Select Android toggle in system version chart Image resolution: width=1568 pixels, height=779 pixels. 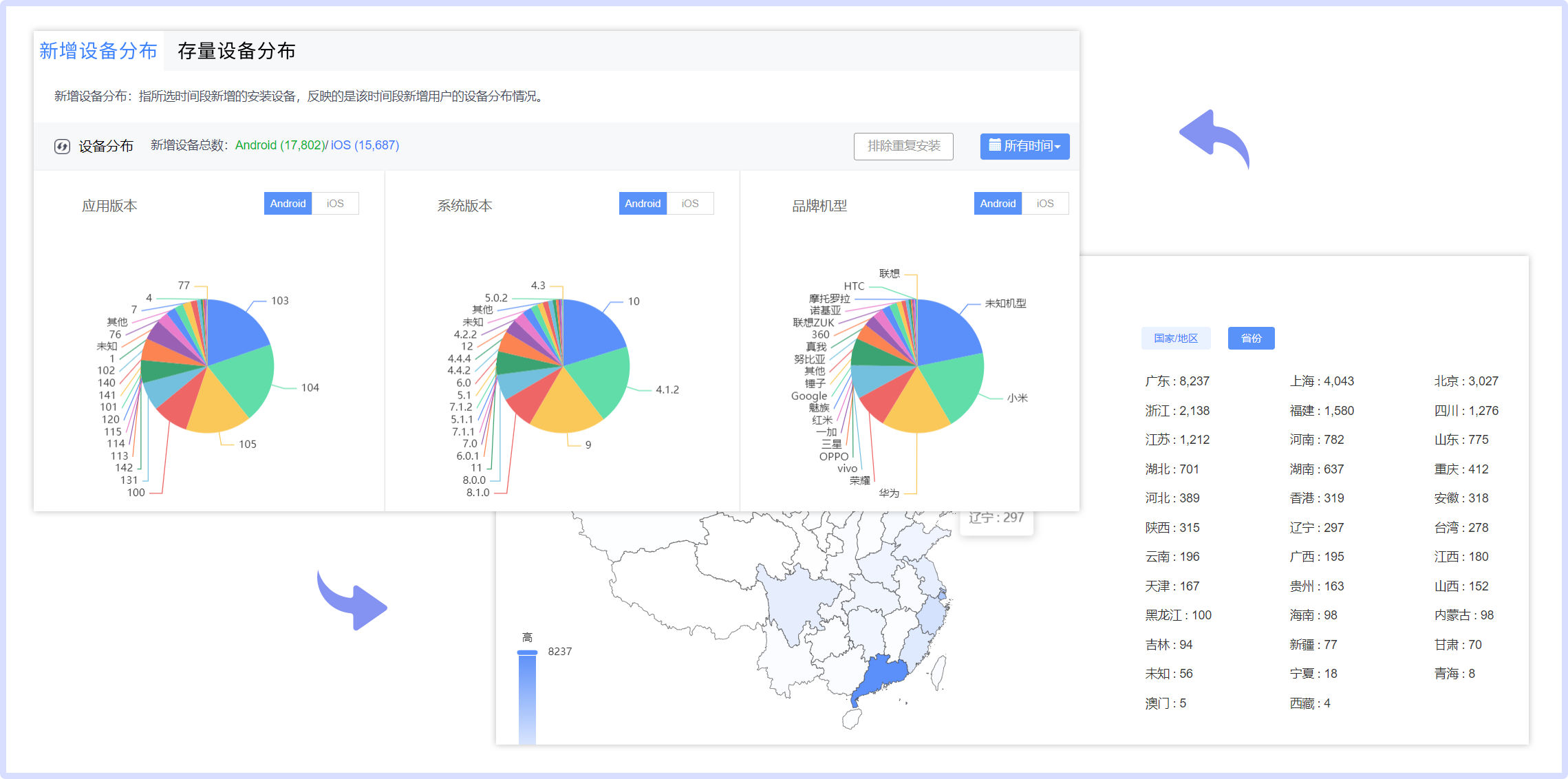[643, 204]
